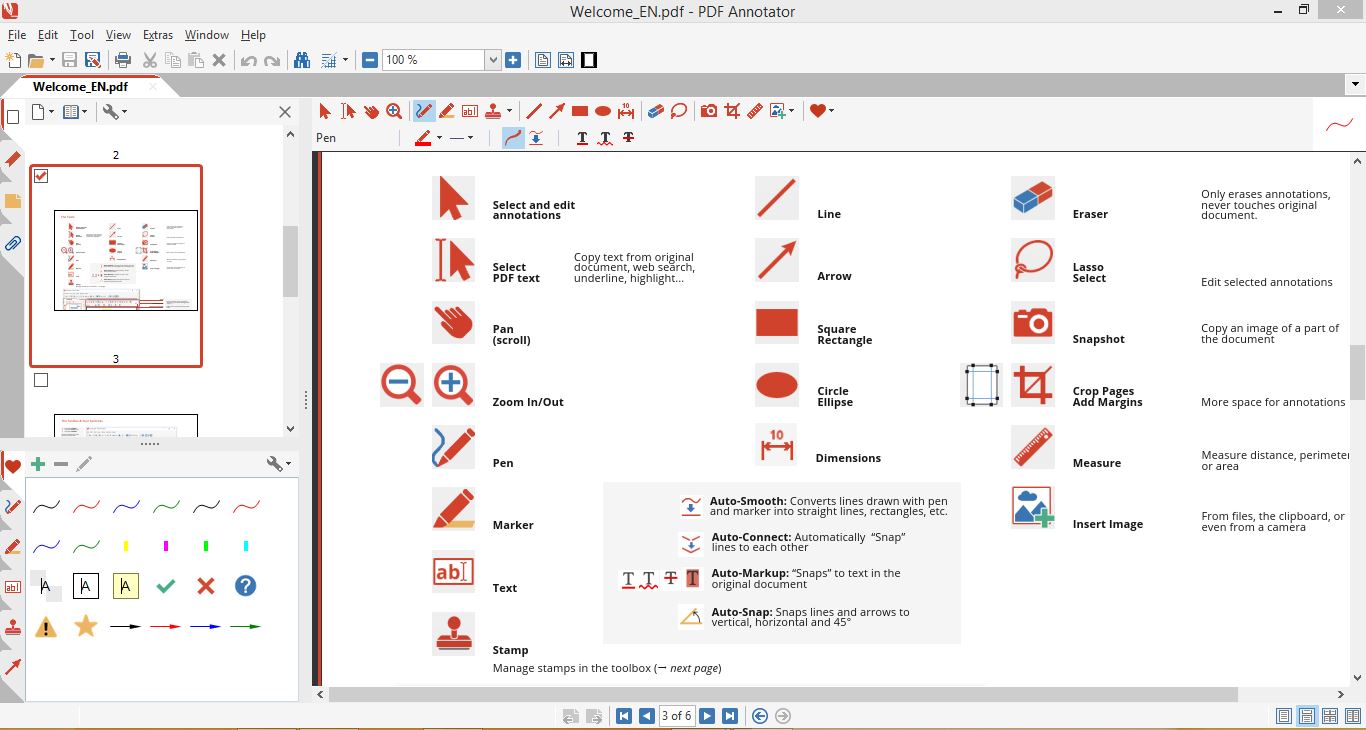1366x730 pixels.
Task: Select the Line drawing tool in toolbar
Action: pos(534,111)
